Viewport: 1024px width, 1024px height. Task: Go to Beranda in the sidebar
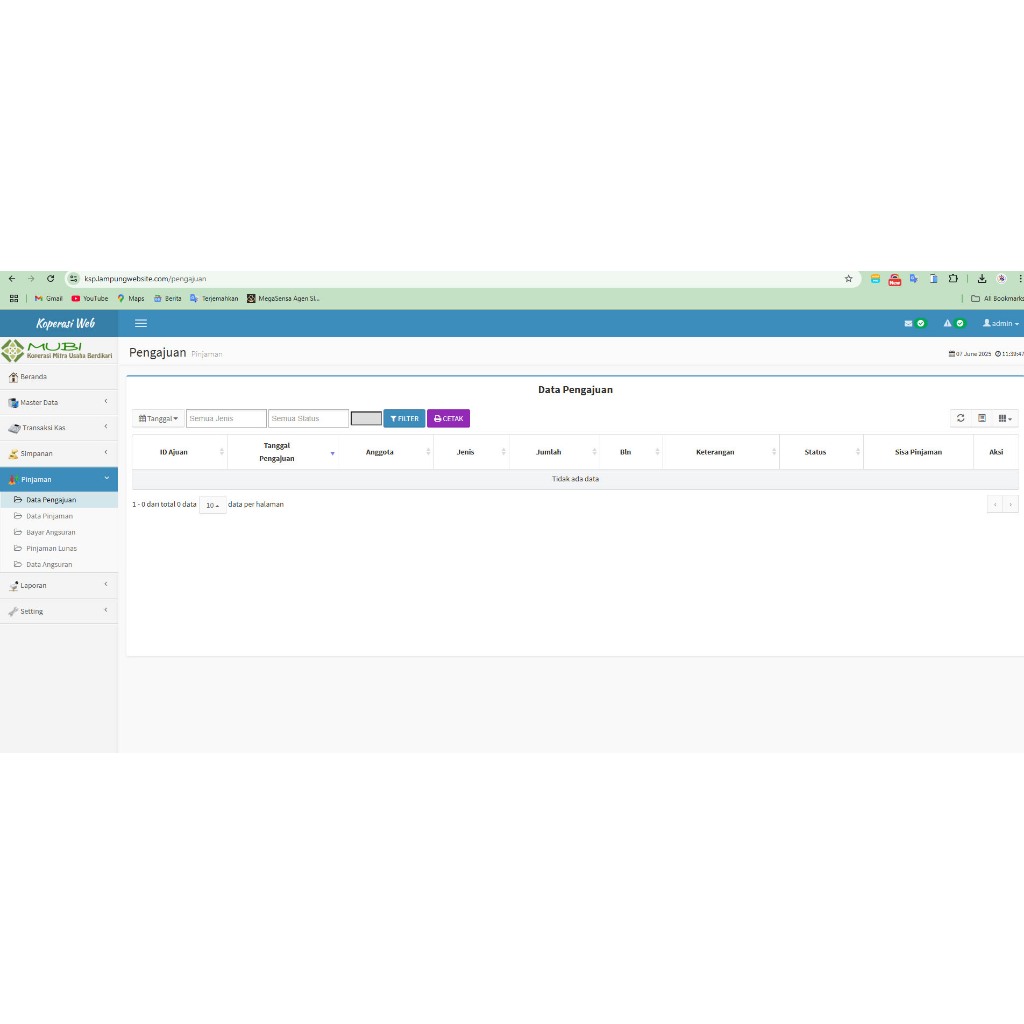[x=33, y=377]
